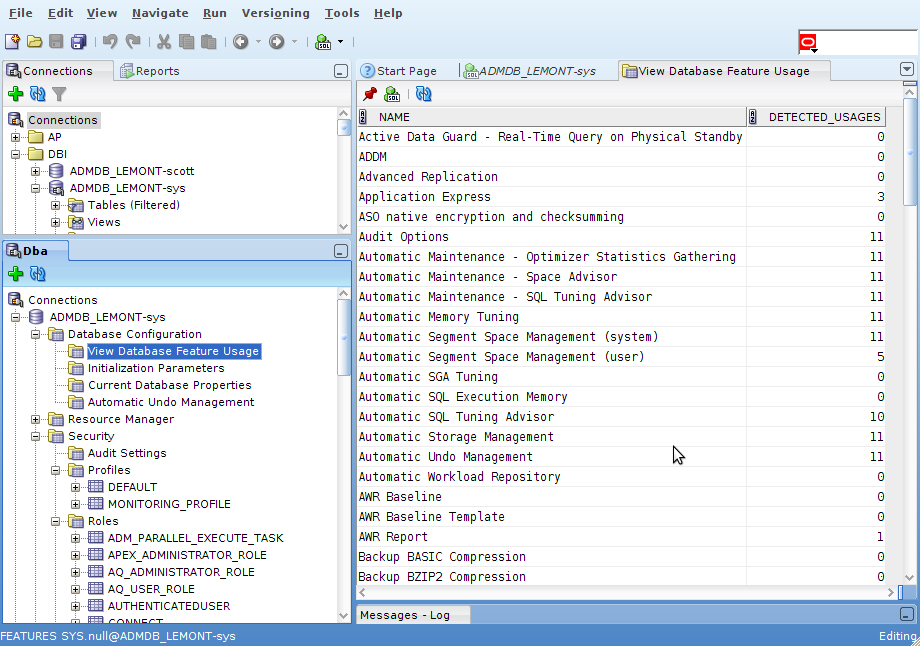Screen dimensions: 920x646
Task: Expand the MONITORING_PROFILE node
Action: [75, 505]
